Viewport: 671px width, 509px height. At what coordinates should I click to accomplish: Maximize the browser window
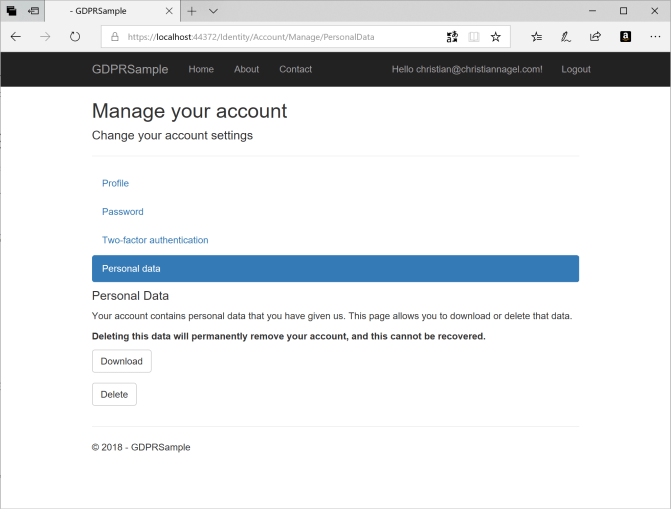tap(623, 11)
